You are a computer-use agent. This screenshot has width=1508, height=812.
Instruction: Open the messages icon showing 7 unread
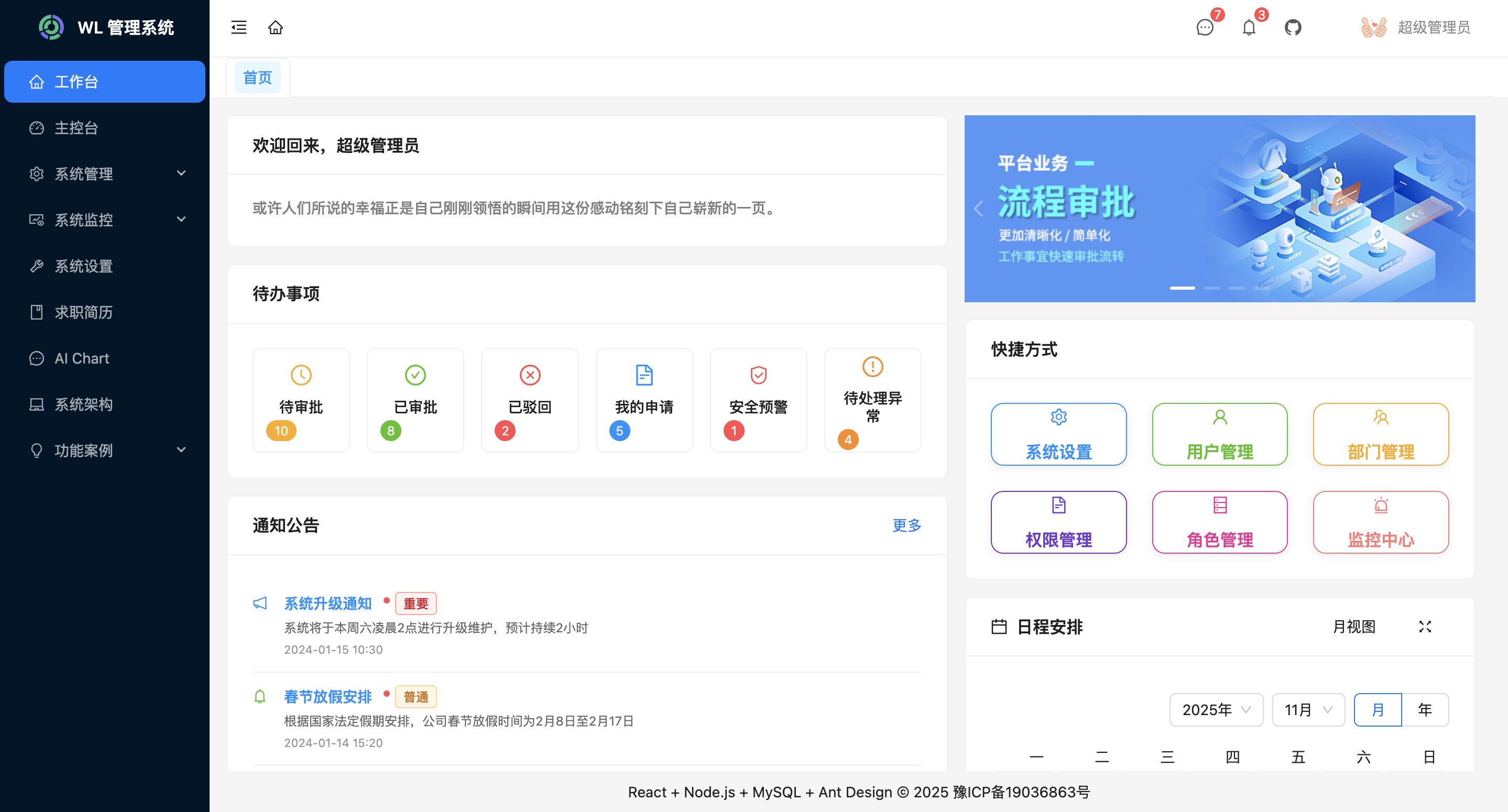pos(1205,28)
